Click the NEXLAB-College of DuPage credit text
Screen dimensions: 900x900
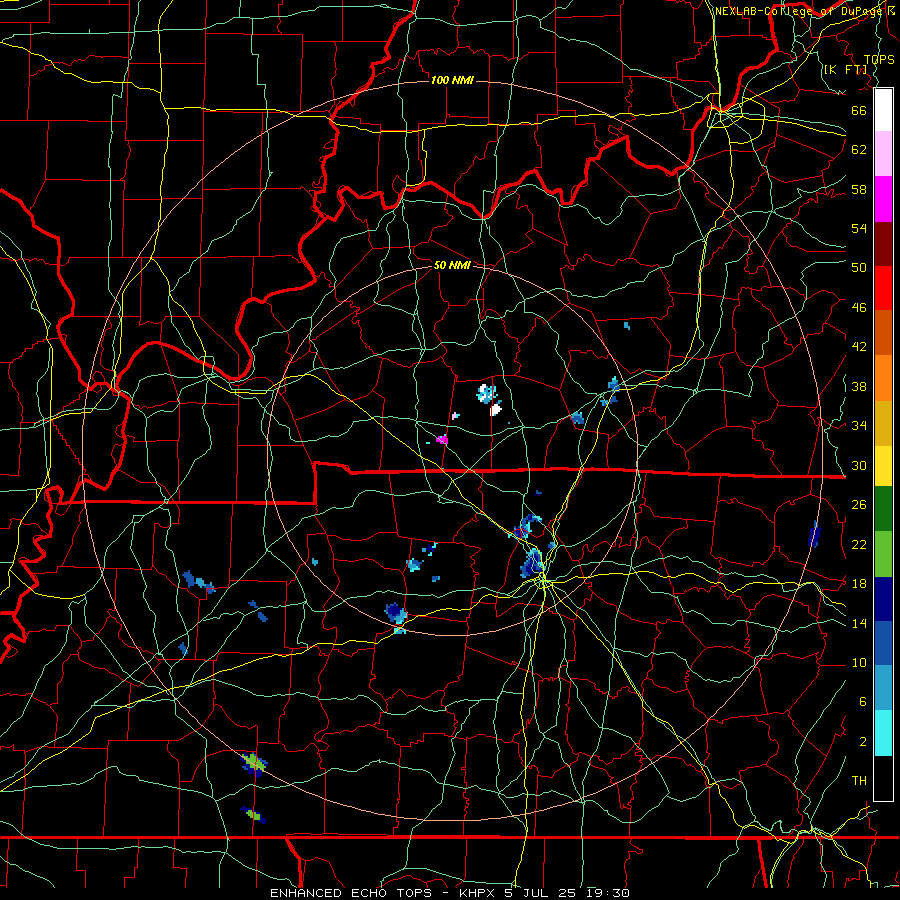pyautogui.click(x=805, y=11)
